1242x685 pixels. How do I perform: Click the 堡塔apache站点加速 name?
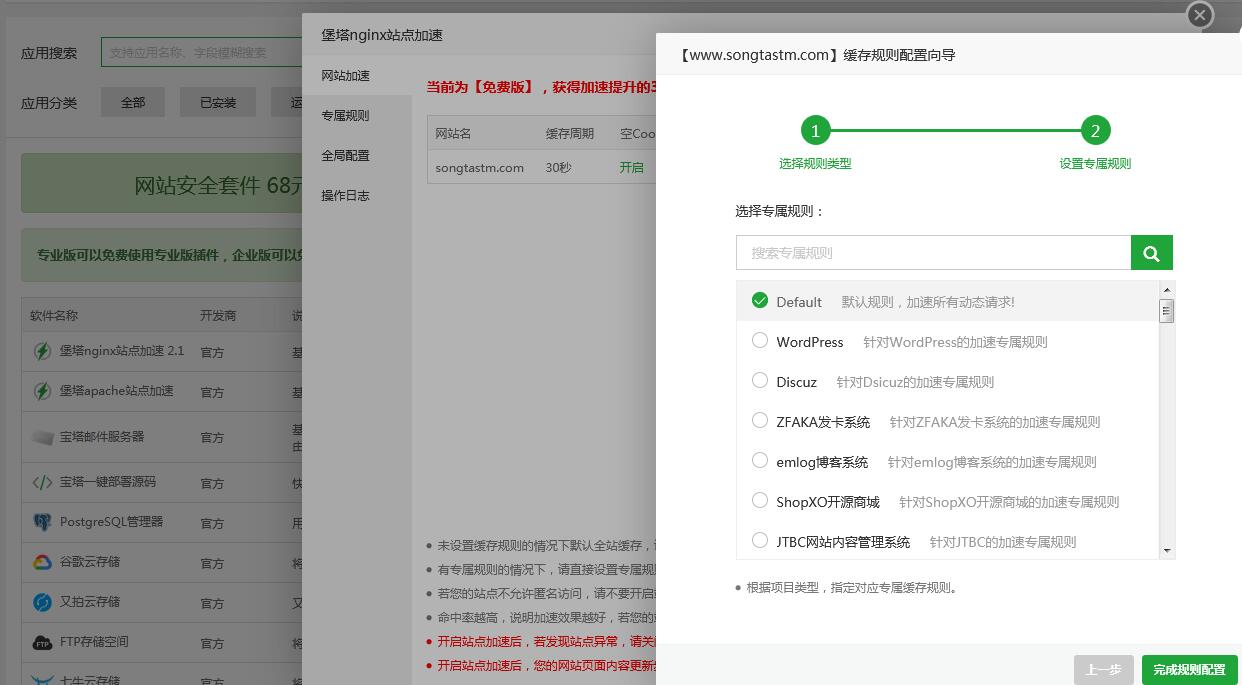[x=116, y=391]
